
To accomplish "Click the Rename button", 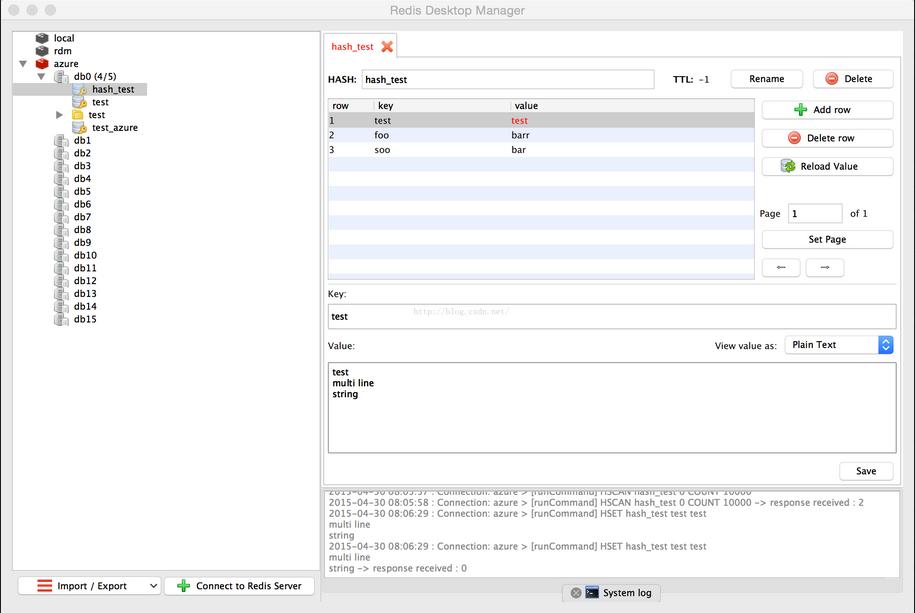I will coord(767,79).
